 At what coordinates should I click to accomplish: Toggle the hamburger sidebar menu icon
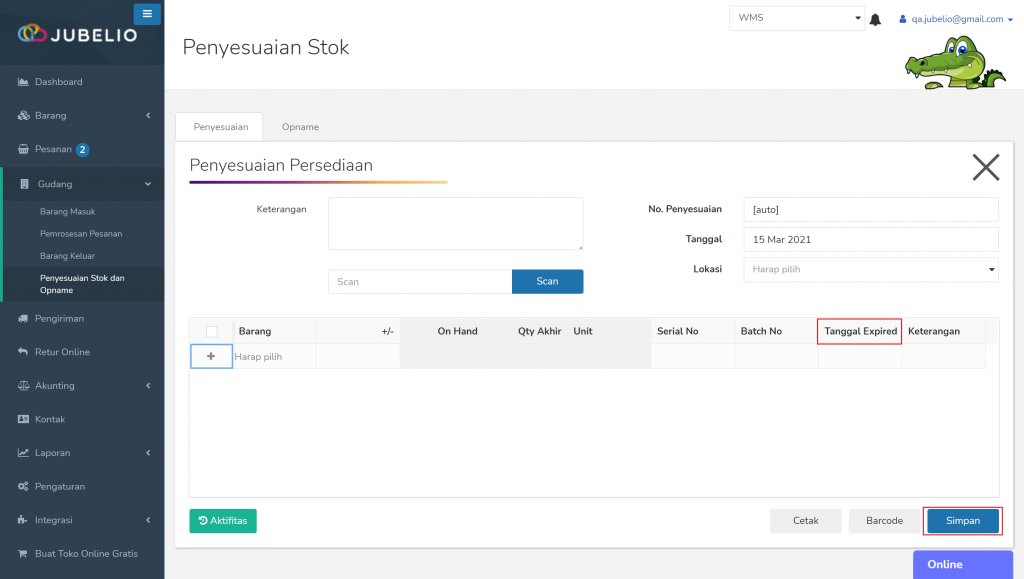pyautogui.click(x=147, y=14)
